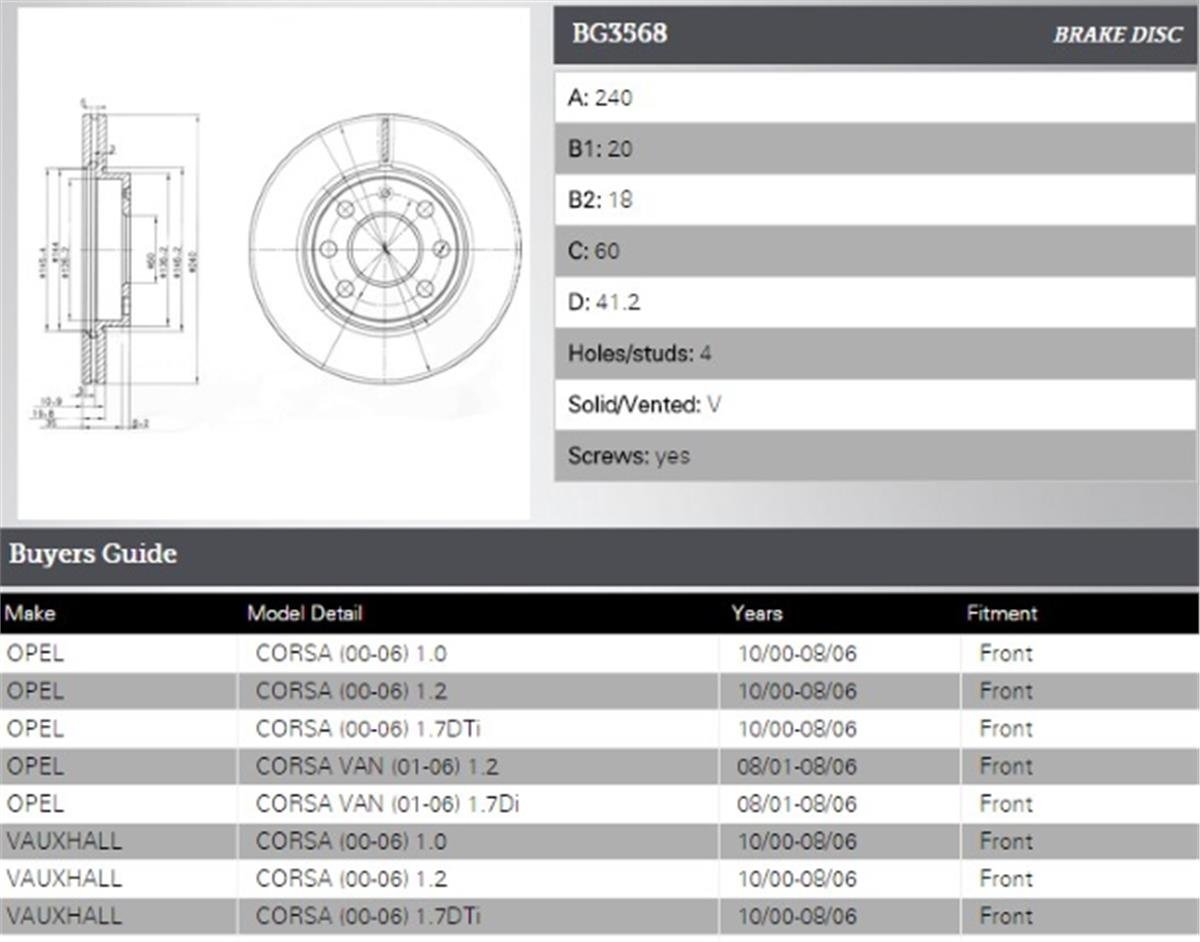
Task: Select OPEL in the CORSA VAN 1.7Di row
Action: (35, 804)
